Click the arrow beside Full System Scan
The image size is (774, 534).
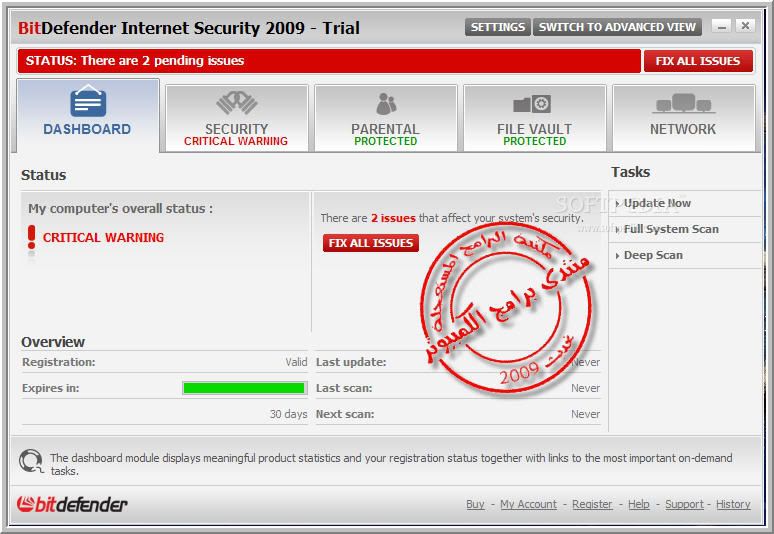point(617,229)
